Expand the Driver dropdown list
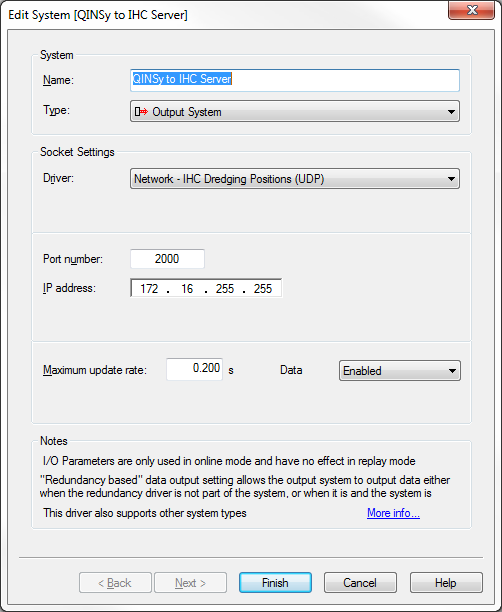502x612 pixels. [x=451, y=179]
